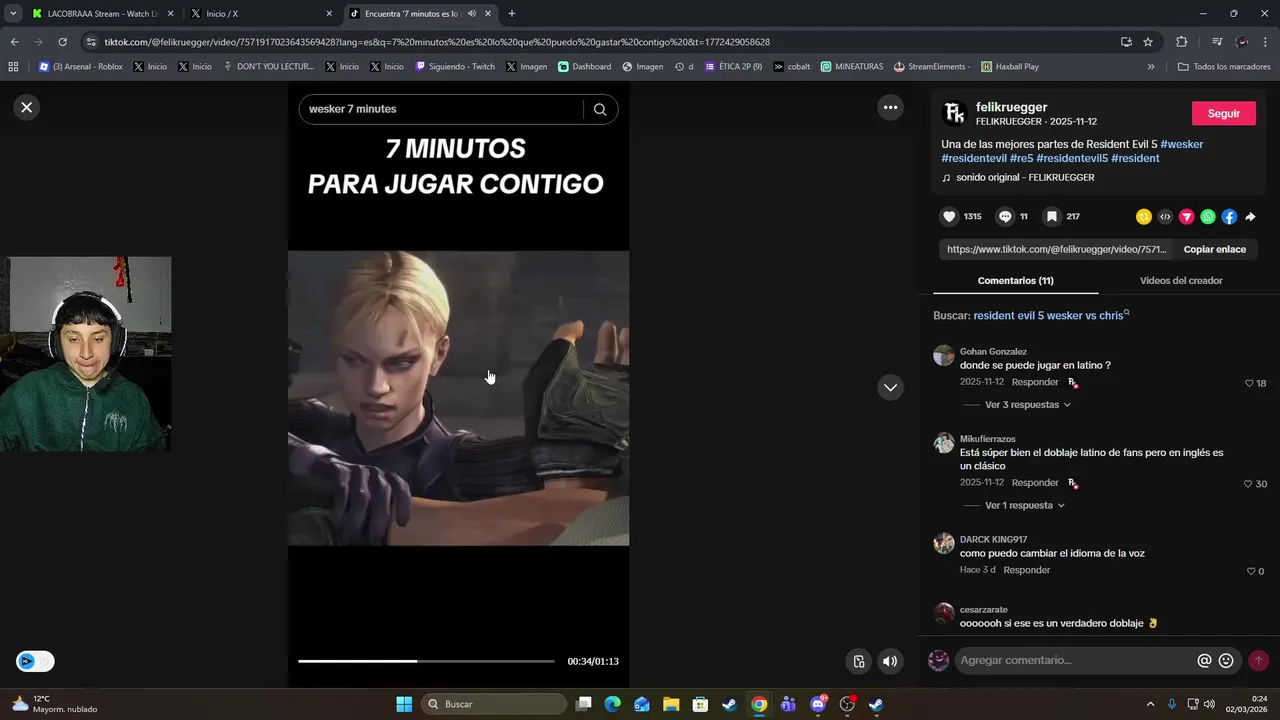Click the embed code icon
1280x720 pixels.
(1165, 217)
